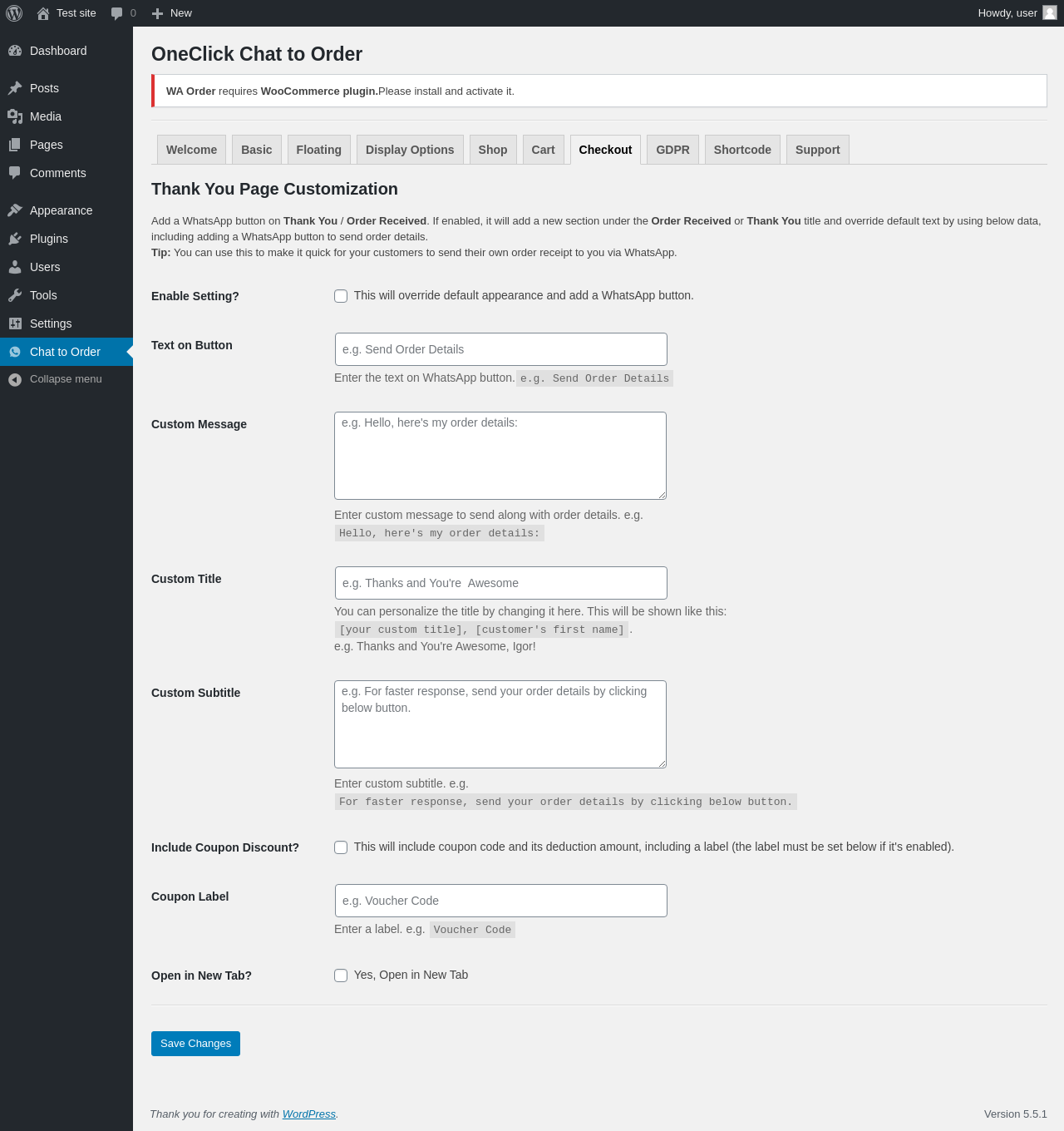Click the user avatar icon

coord(1050,12)
